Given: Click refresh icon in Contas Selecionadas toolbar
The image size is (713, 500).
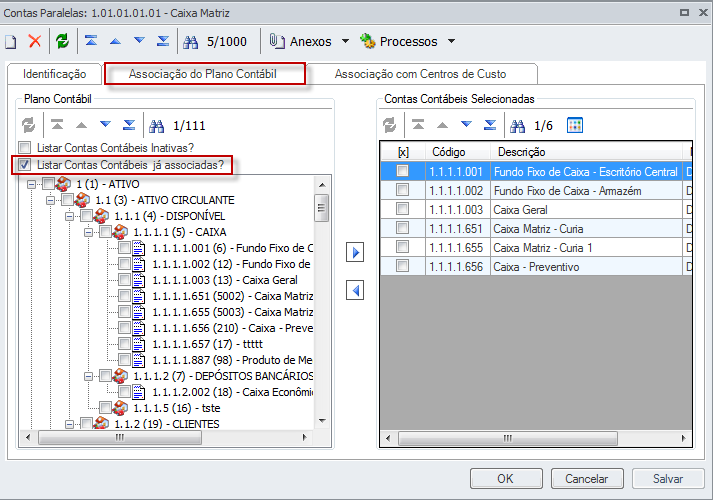Looking at the screenshot, I should coord(390,125).
